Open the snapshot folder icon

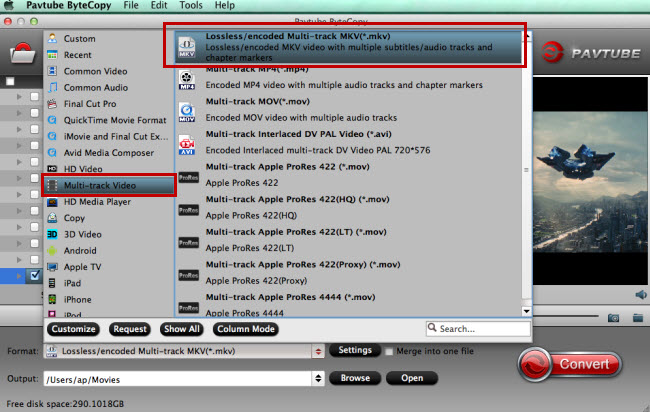click(638, 318)
